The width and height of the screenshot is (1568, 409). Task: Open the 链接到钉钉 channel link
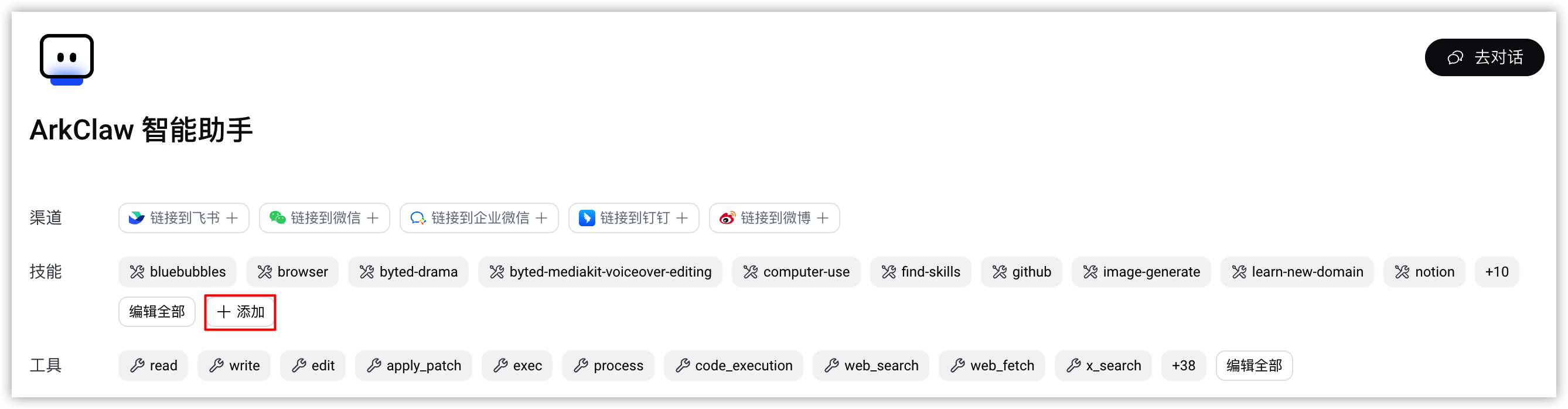633,218
